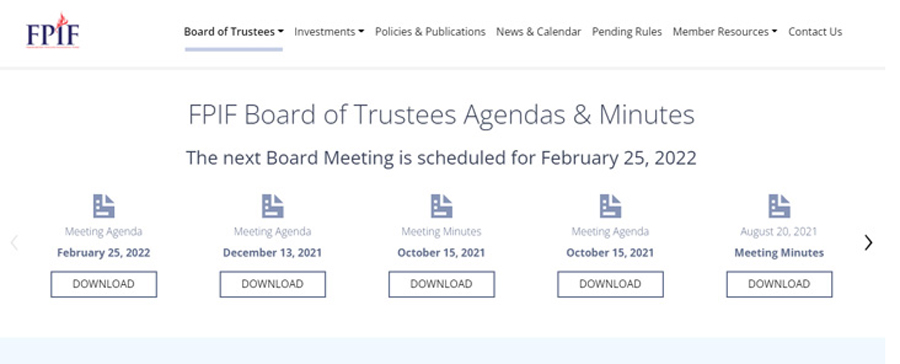
Task: Click document icon above February 25, 2022 agenda
Action: pos(103,206)
